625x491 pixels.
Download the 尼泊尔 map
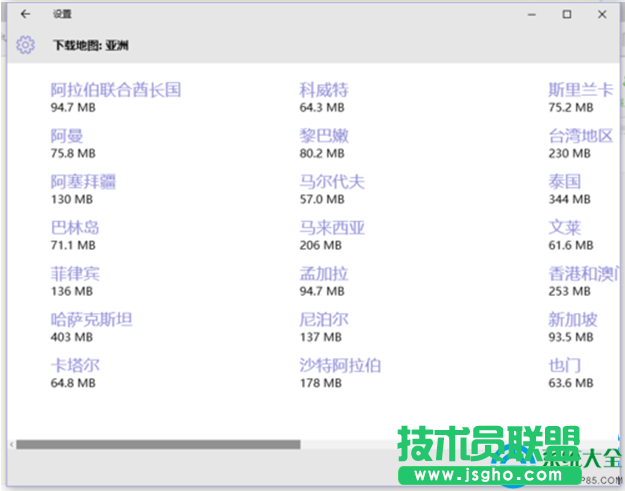324,319
